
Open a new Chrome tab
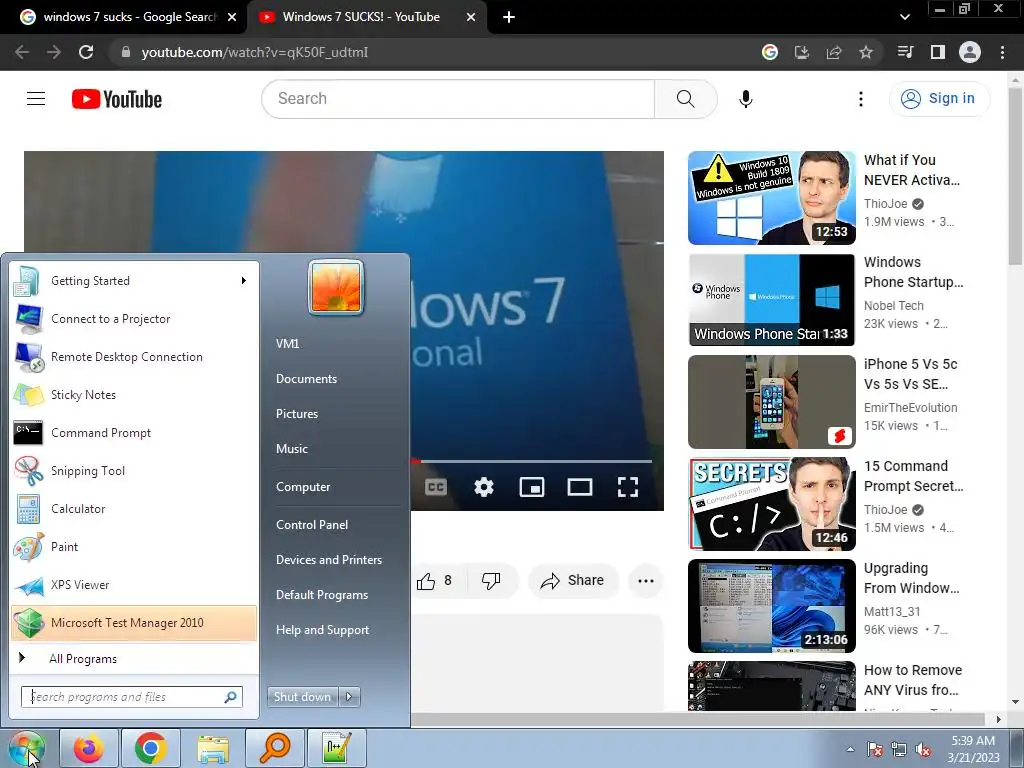pyautogui.click(x=509, y=17)
